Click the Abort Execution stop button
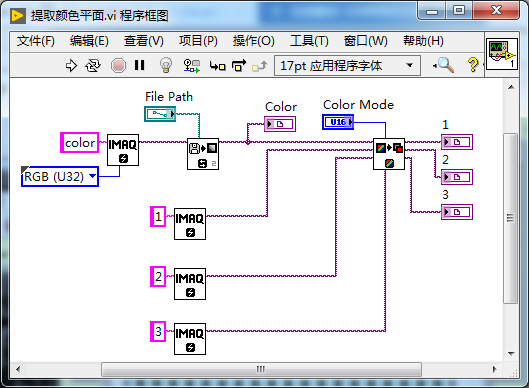The height and width of the screenshot is (388, 529). tap(118, 65)
